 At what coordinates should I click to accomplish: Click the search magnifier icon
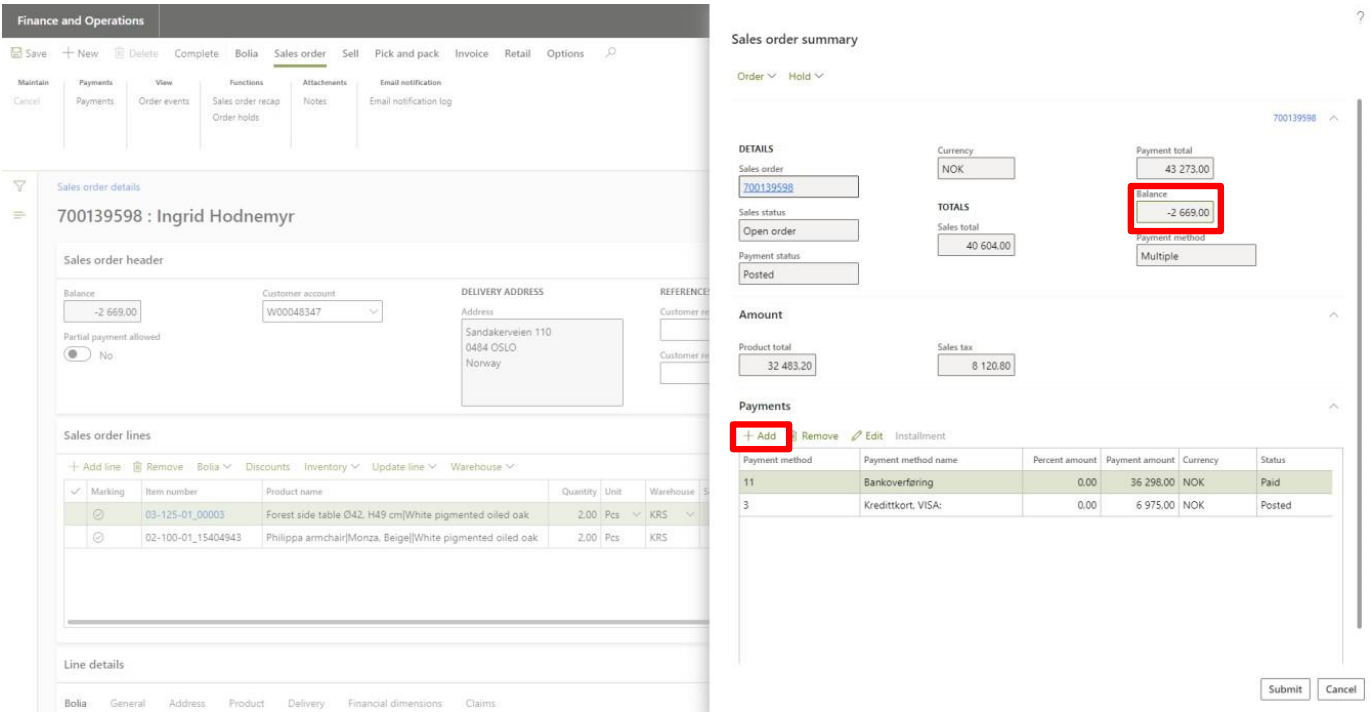coord(610,53)
